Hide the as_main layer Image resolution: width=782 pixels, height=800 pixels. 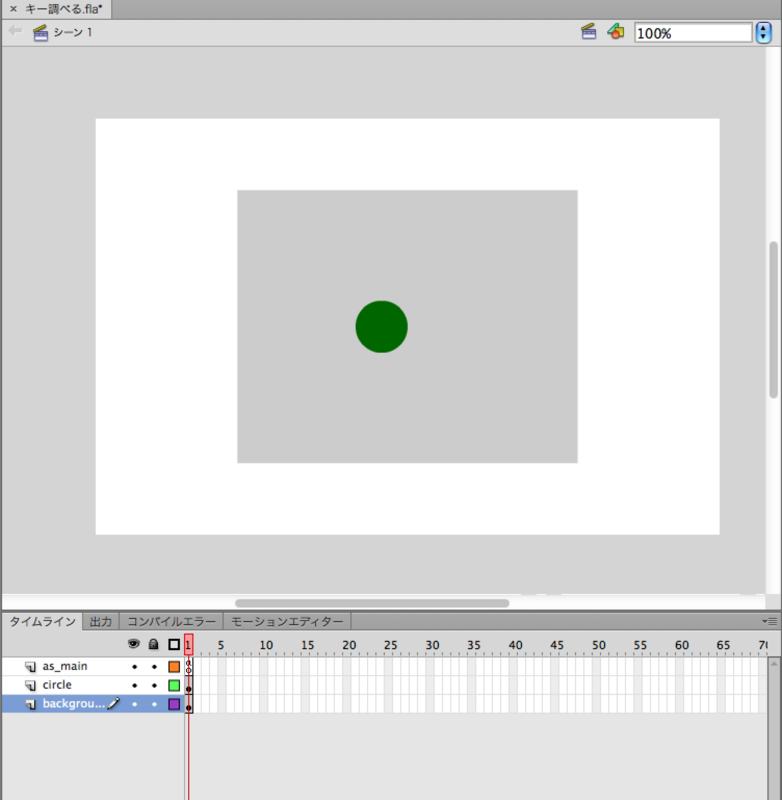pos(134,667)
